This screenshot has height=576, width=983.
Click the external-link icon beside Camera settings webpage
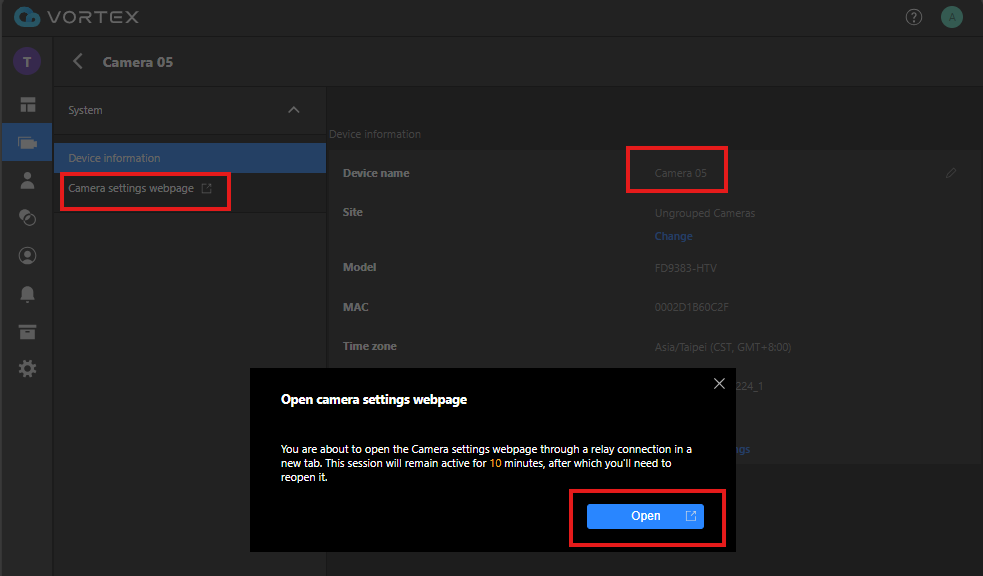(207, 187)
